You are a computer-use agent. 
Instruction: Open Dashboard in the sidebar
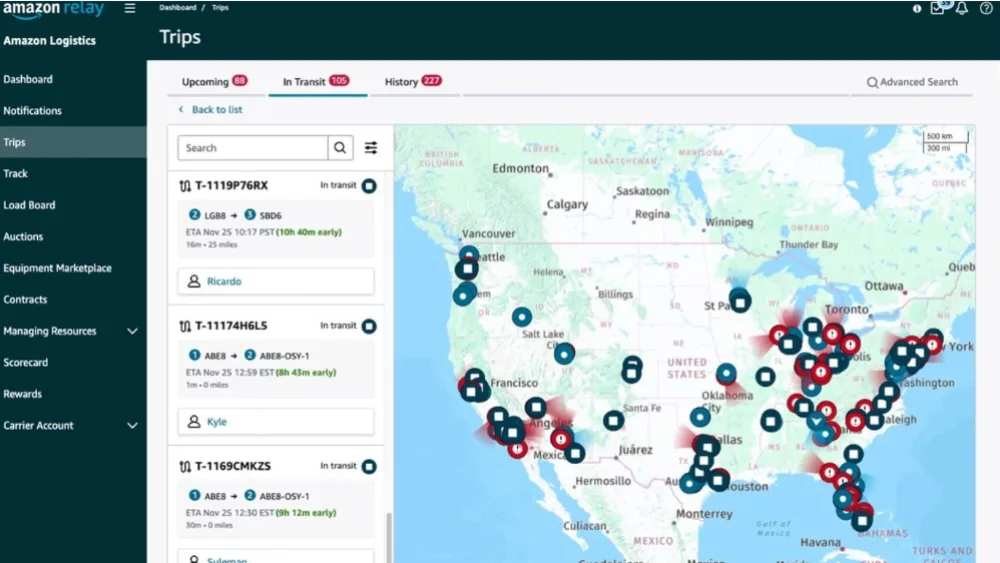[x=28, y=79]
